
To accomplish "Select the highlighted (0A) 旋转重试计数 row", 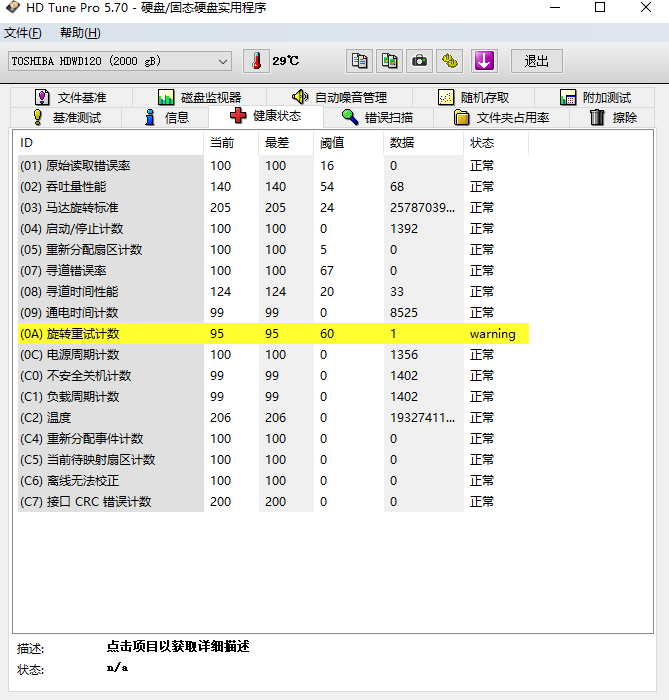I will click(274, 333).
